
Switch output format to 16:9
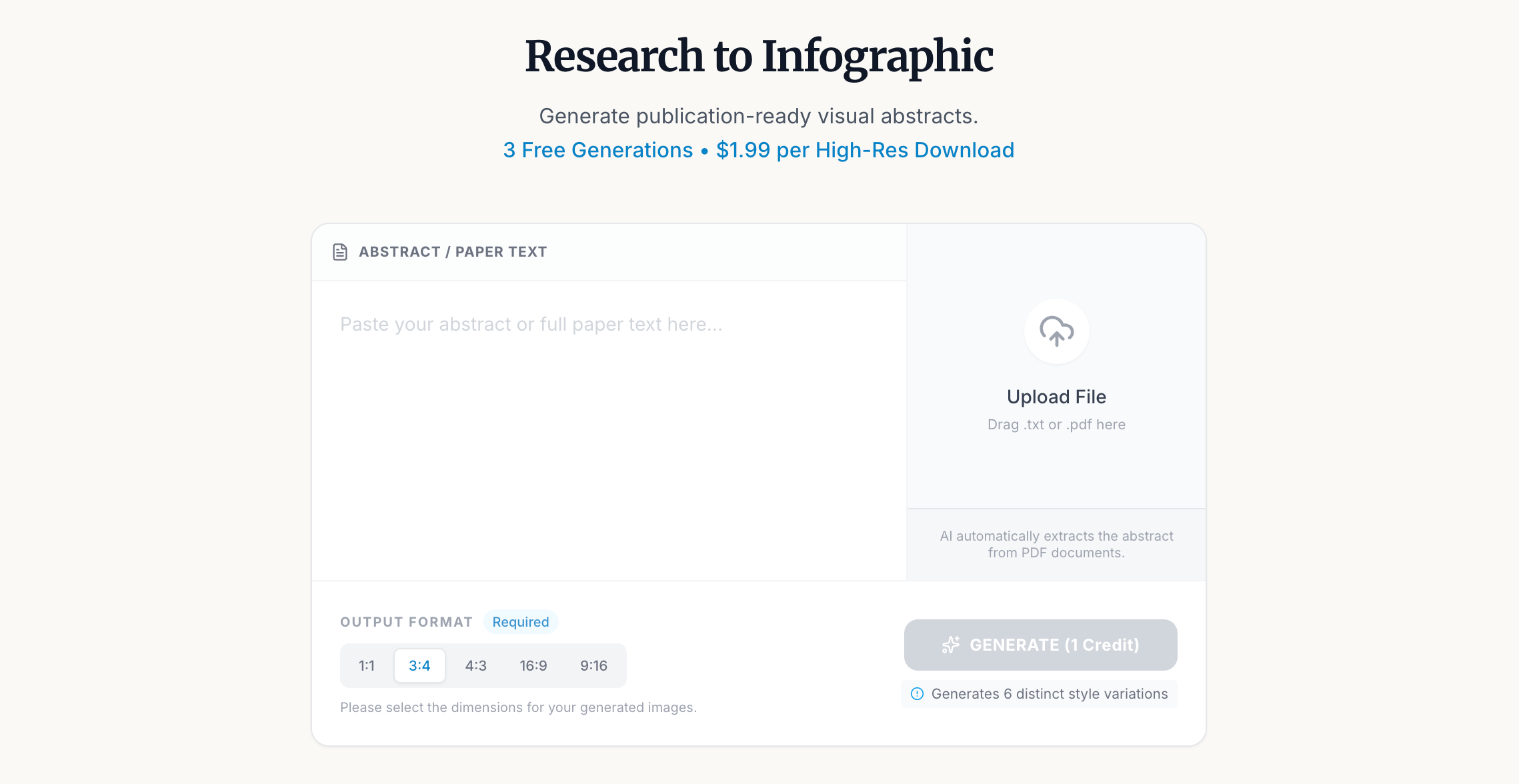[533, 665]
